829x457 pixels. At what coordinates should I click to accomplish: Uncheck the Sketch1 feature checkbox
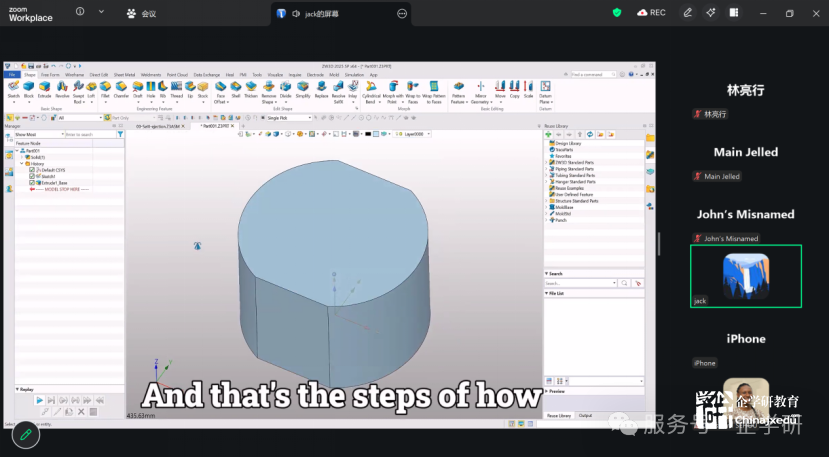tap(32, 176)
